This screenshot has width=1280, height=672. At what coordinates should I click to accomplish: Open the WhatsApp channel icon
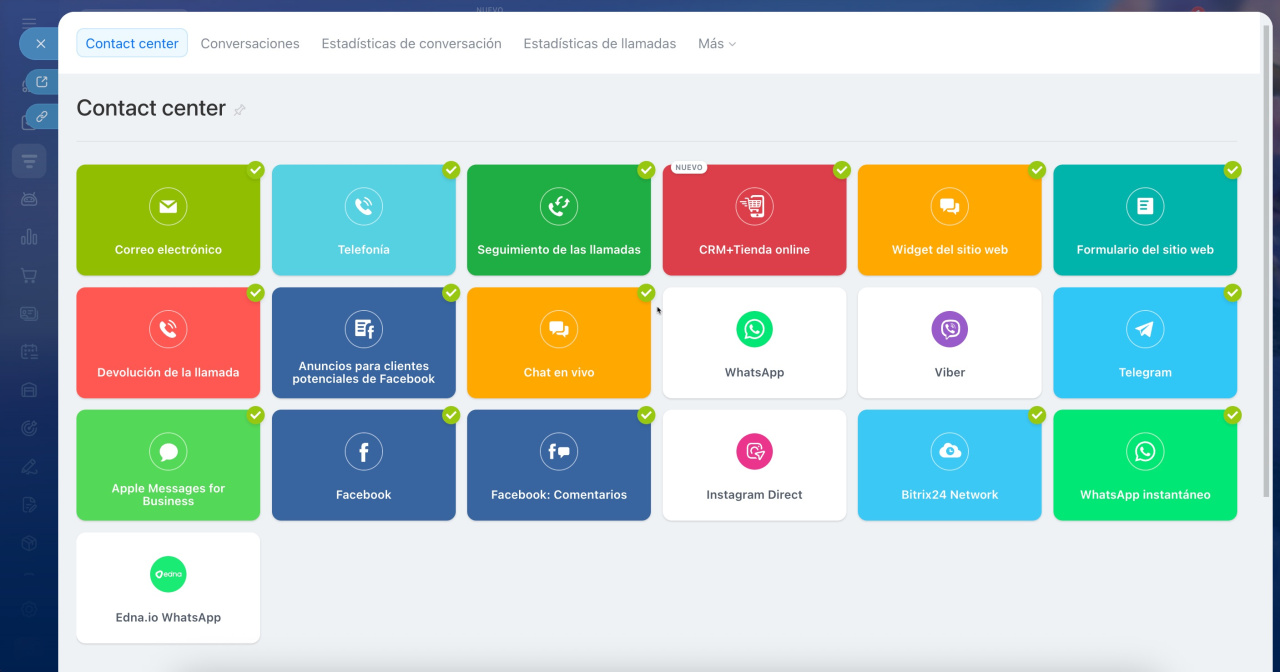[x=754, y=329]
